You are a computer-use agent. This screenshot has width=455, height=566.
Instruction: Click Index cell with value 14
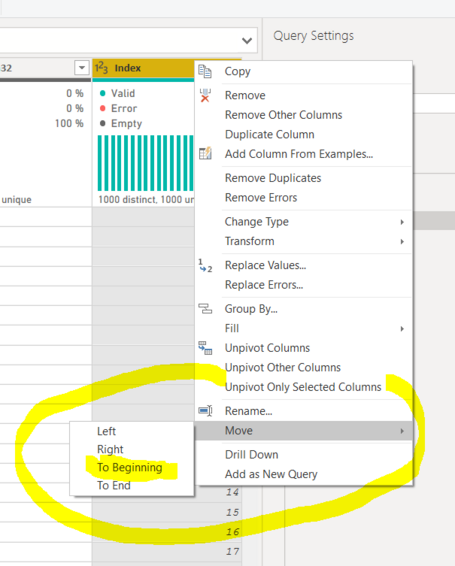(232, 492)
